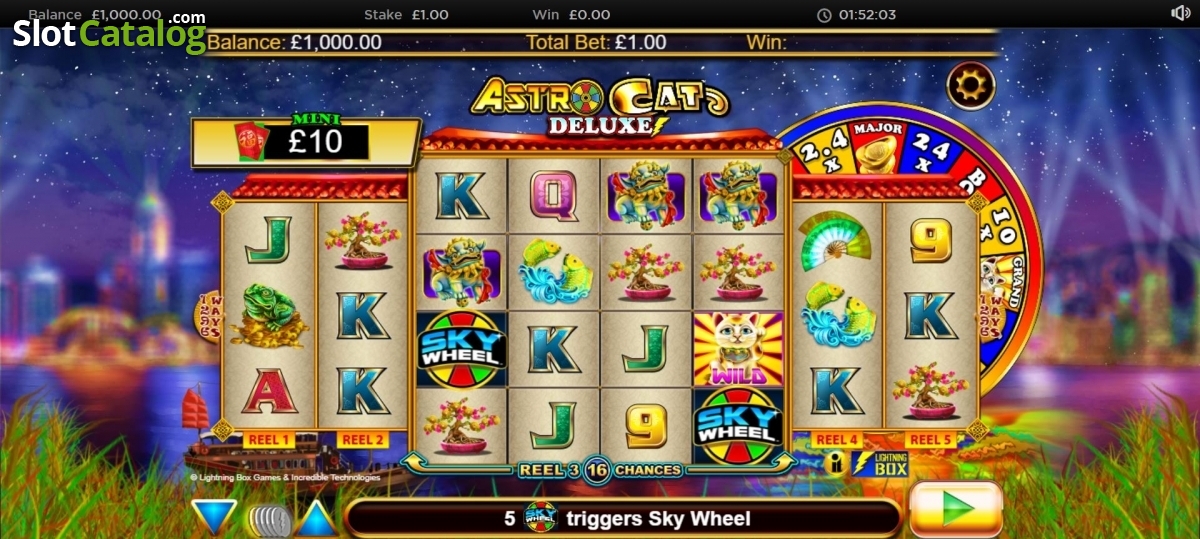The image size is (1200, 539).
Task: Mute sound with the speaker icon
Action: (1179, 13)
